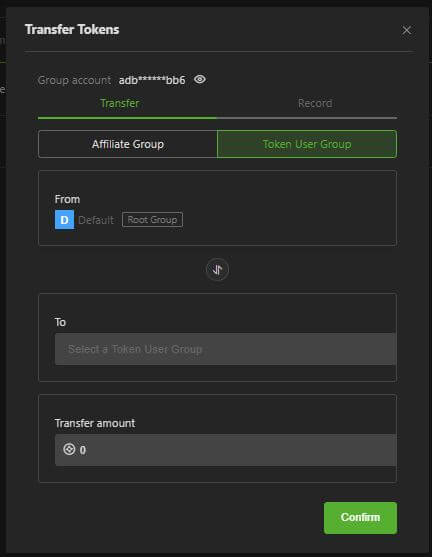Select the Transfer tab
This screenshot has height=557, width=432.
(x=120, y=103)
